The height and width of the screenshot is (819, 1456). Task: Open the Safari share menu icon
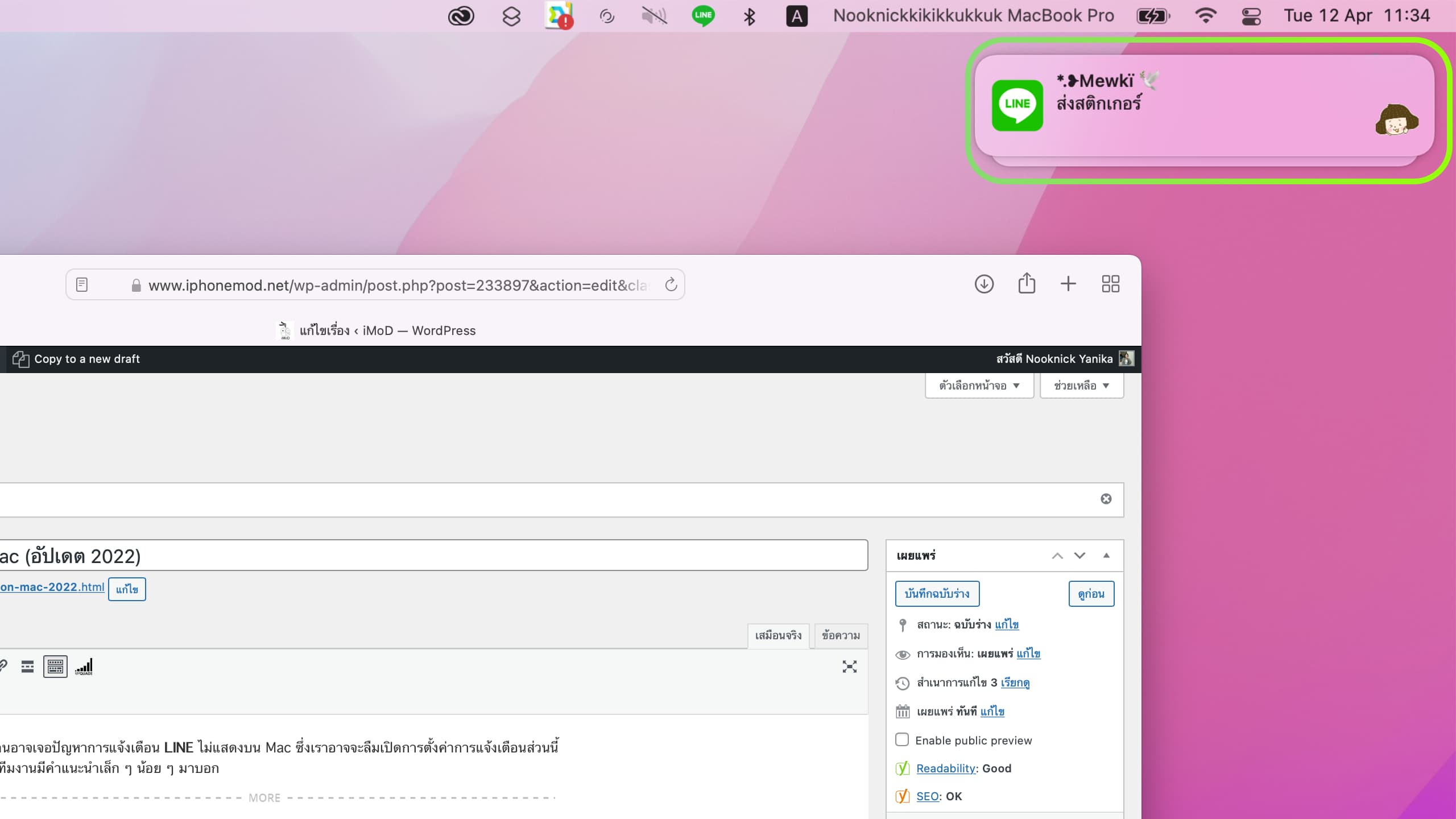click(1026, 283)
